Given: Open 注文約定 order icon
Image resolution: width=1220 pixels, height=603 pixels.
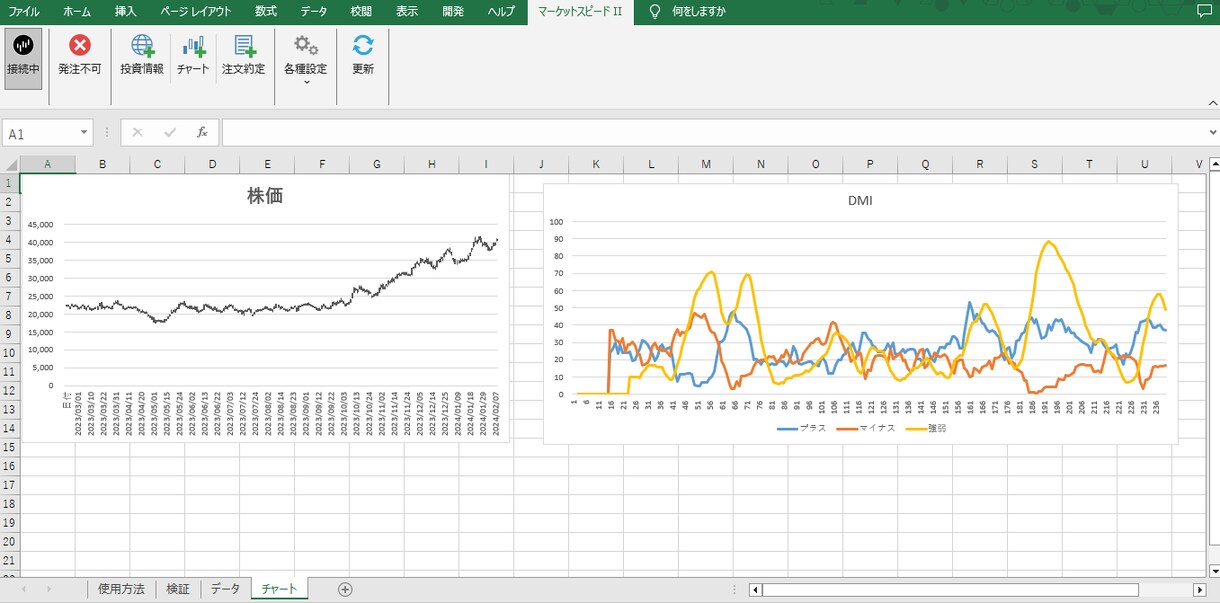Looking at the screenshot, I should pyautogui.click(x=244, y=46).
